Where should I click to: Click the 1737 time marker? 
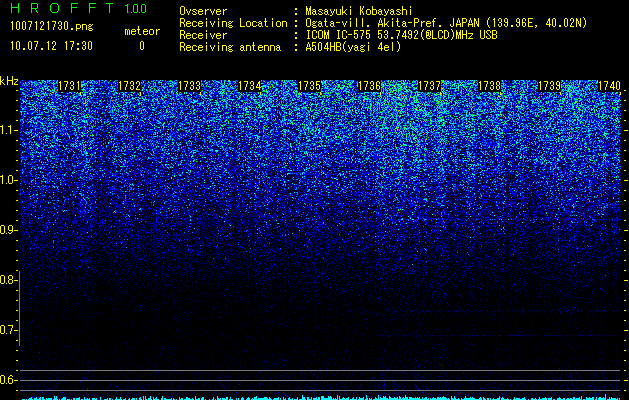tap(429, 86)
